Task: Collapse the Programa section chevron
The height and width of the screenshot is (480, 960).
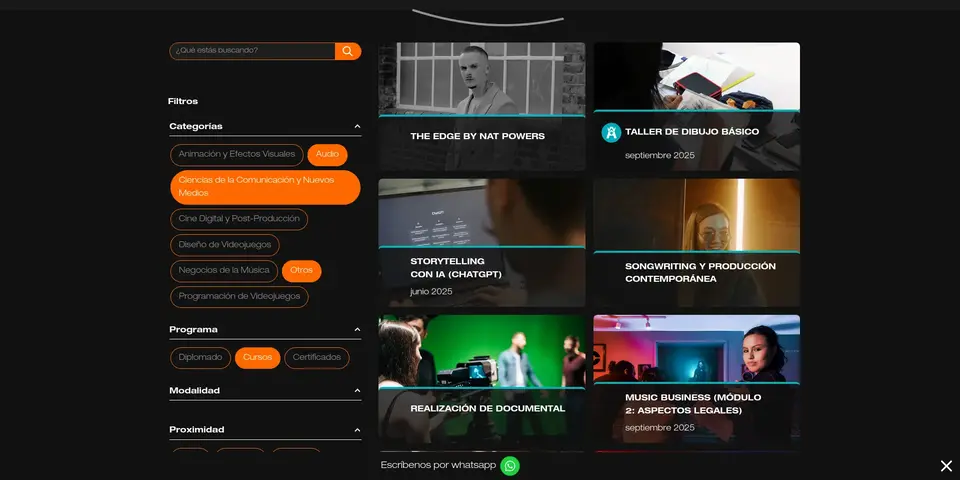Action: tap(357, 330)
